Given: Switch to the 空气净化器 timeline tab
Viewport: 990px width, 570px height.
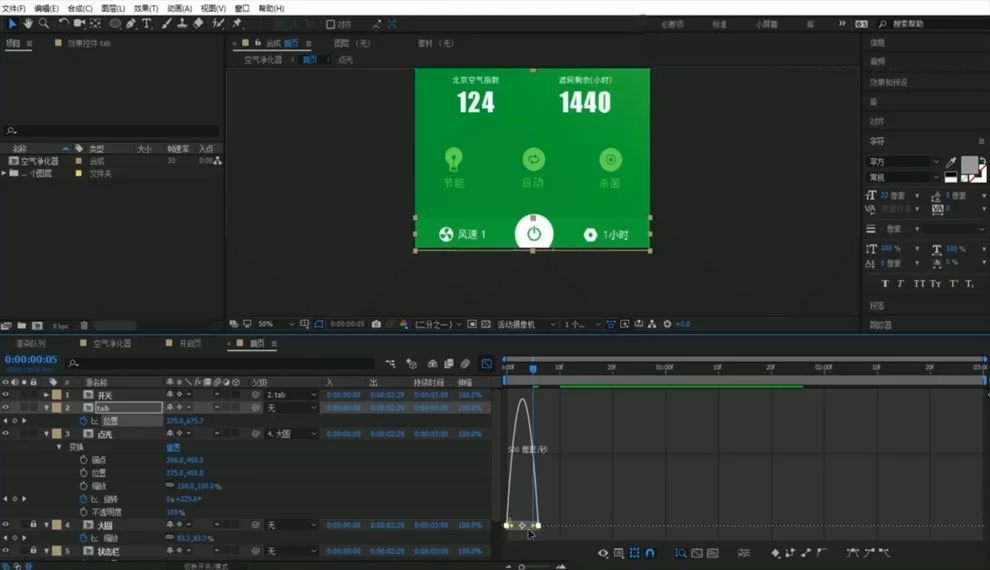Looking at the screenshot, I should pyautogui.click(x=112, y=343).
